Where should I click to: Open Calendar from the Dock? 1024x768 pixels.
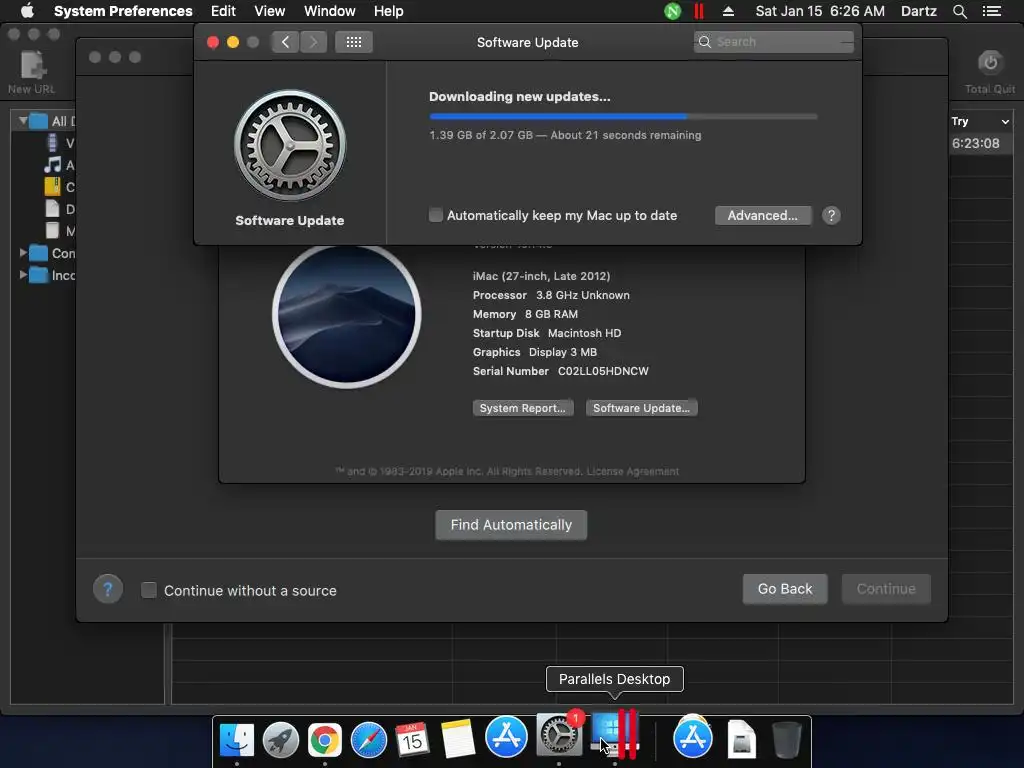click(412, 739)
